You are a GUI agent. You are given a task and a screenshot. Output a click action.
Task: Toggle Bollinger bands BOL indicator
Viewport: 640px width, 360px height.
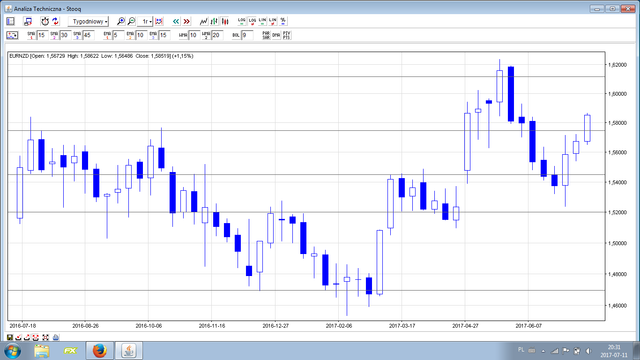tap(236, 35)
